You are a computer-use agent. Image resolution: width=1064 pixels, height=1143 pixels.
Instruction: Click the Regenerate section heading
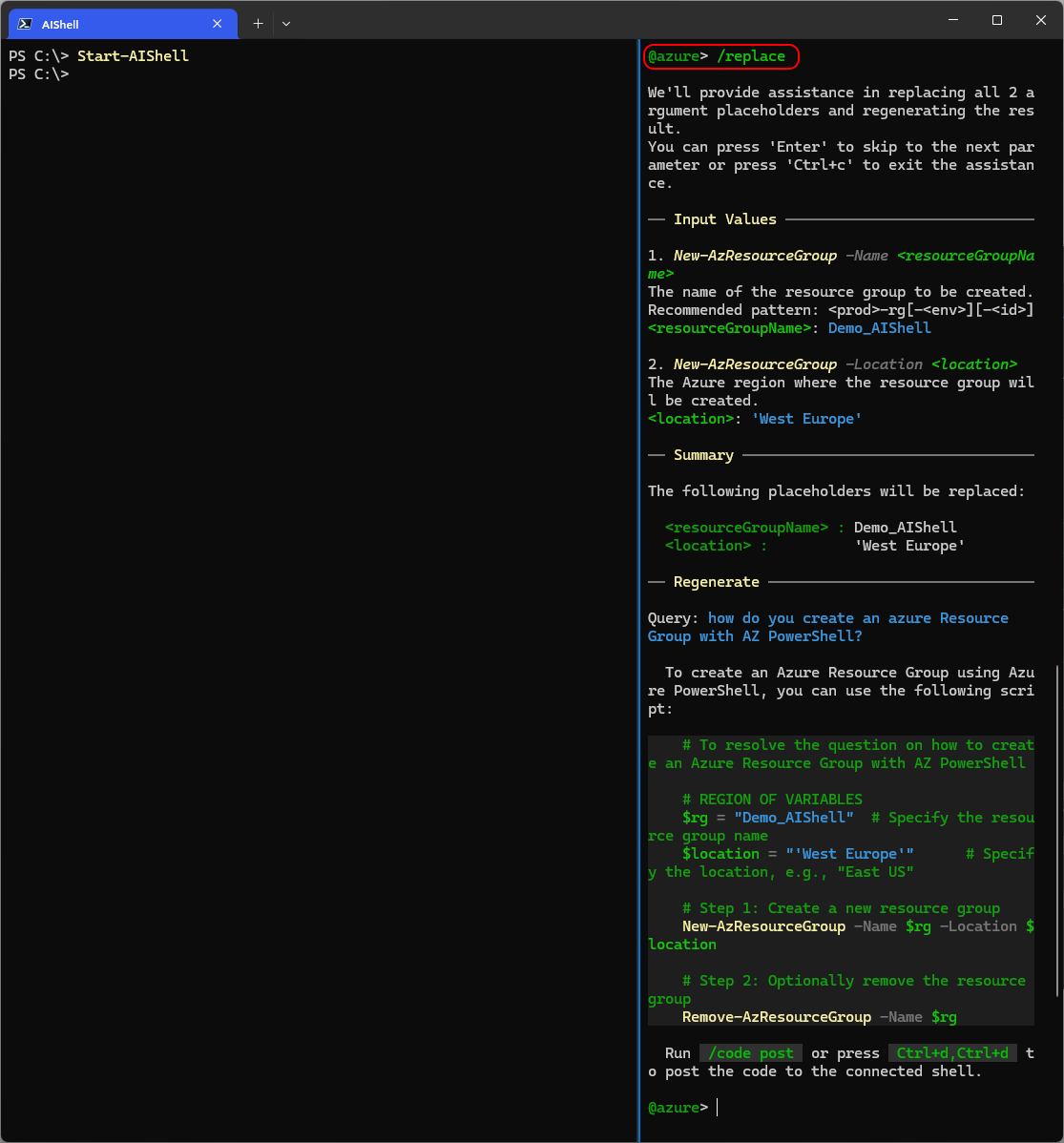(x=716, y=582)
